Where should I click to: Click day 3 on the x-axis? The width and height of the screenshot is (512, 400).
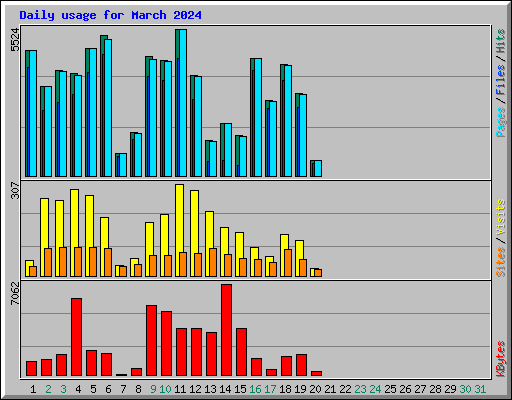63,389
